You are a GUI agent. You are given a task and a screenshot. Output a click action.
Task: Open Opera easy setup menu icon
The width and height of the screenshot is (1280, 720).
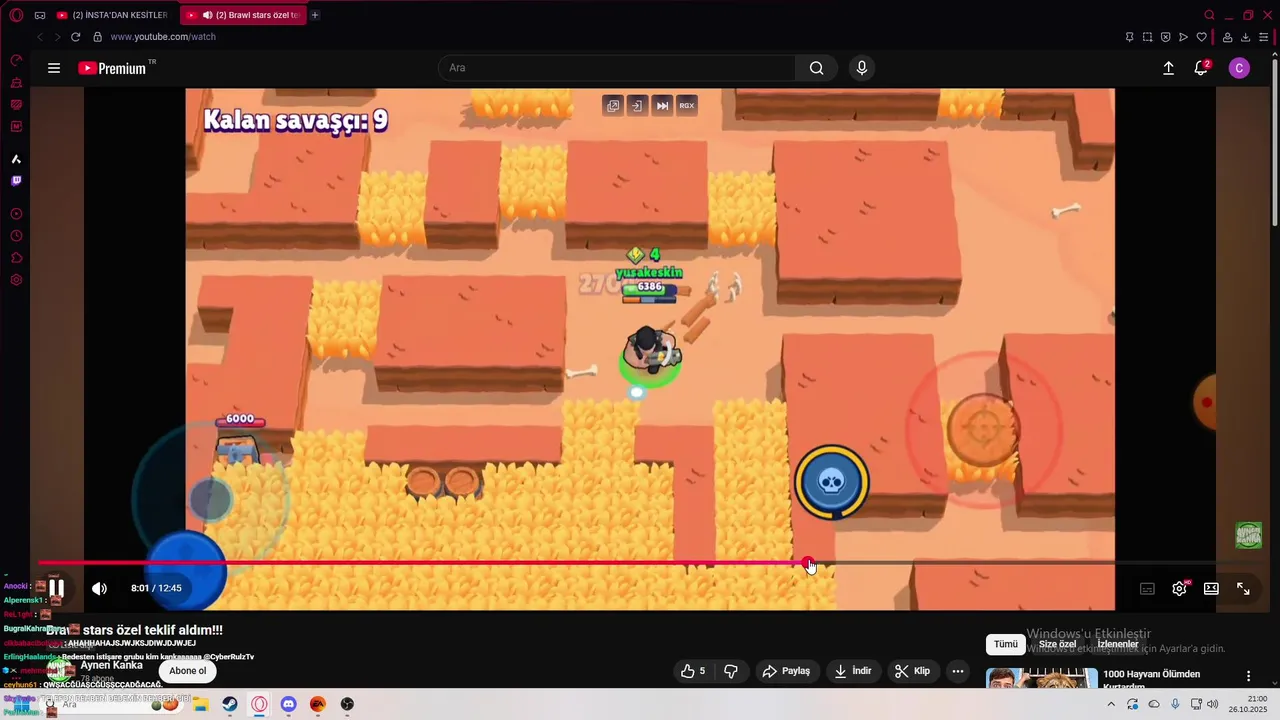[1263, 37]
